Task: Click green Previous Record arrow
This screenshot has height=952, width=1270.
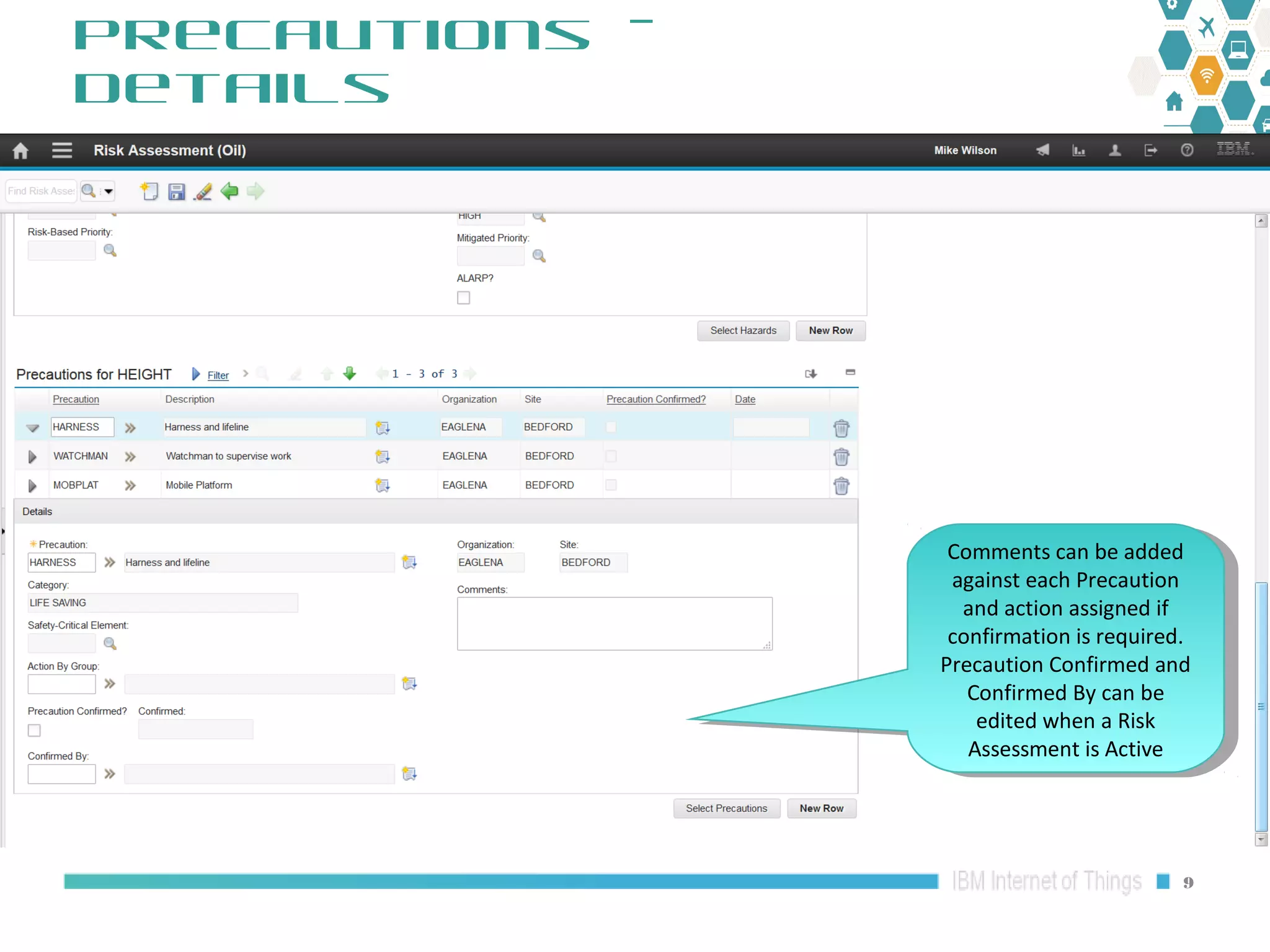Action: pos(229,192)
